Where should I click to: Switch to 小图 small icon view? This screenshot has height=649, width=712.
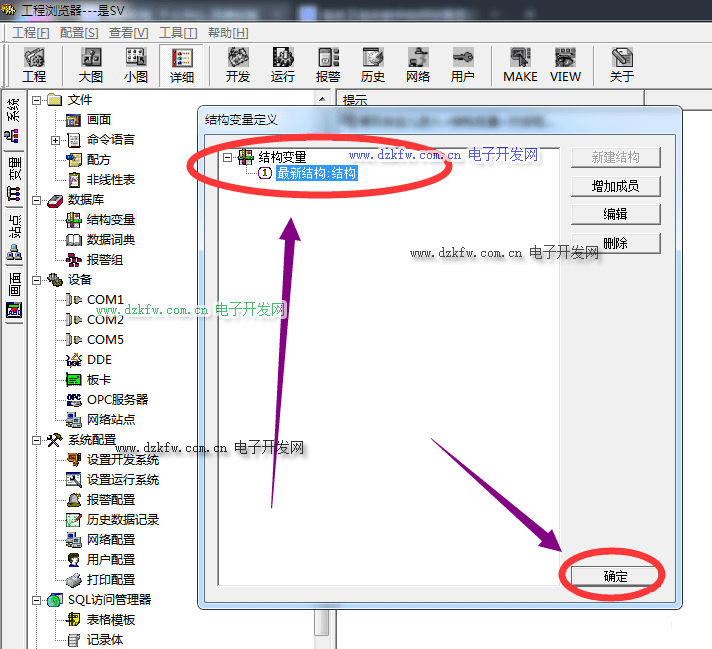coord(137,65)
